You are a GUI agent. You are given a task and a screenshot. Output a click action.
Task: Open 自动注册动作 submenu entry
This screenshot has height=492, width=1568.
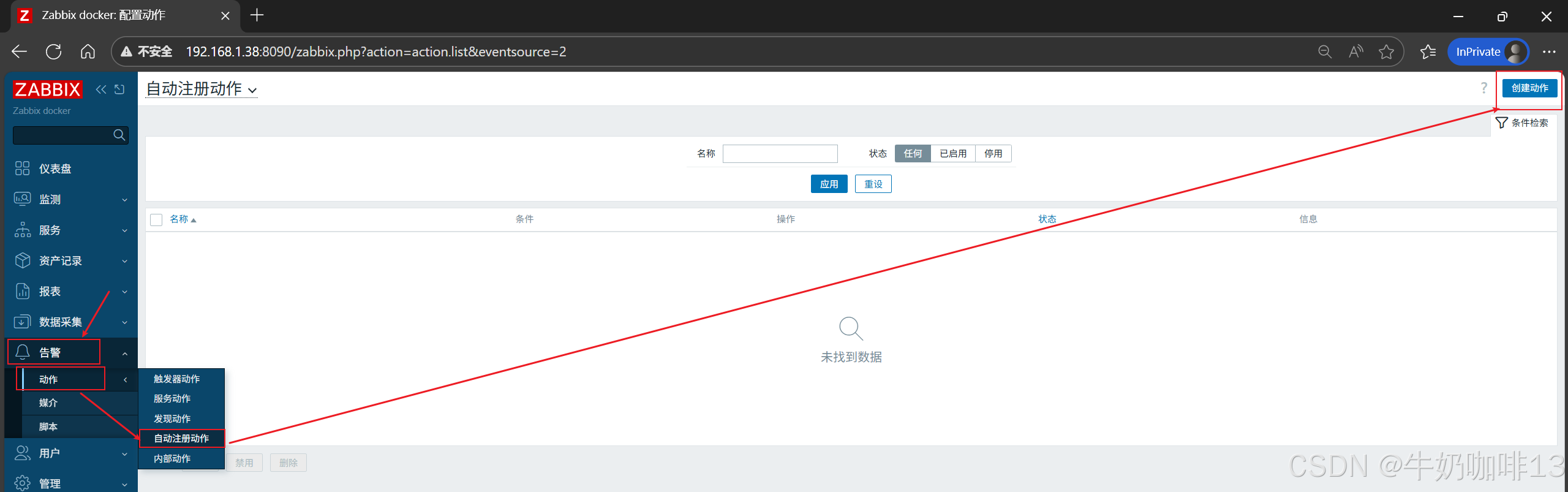pyautogui.click(x=181, y=439)
